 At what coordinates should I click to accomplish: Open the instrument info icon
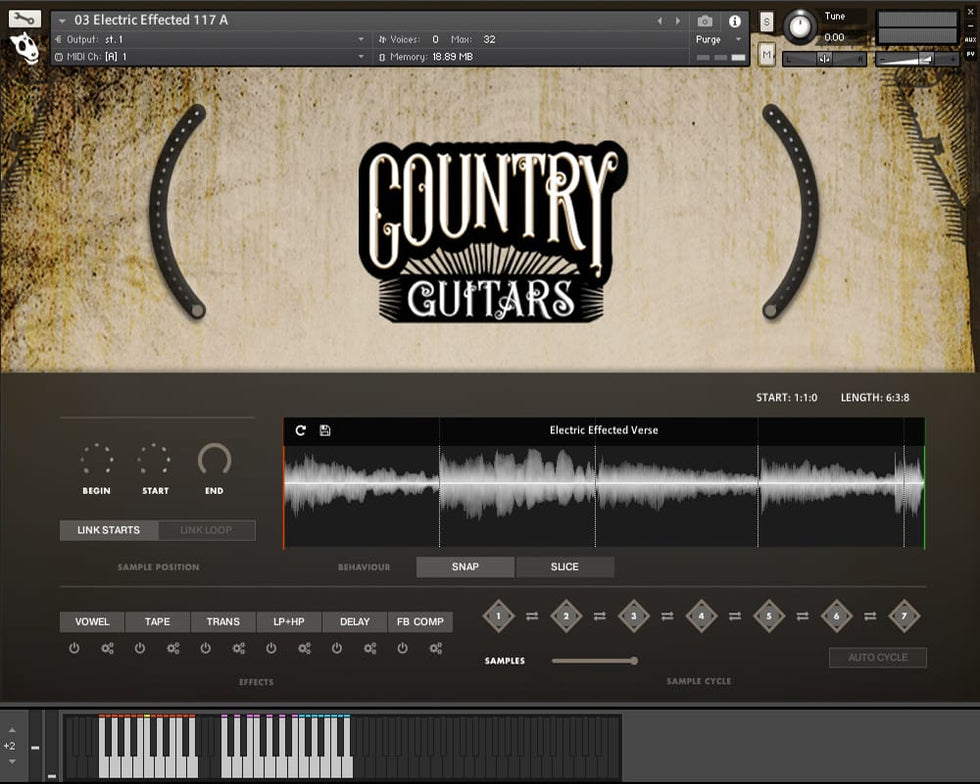(735, 21)
